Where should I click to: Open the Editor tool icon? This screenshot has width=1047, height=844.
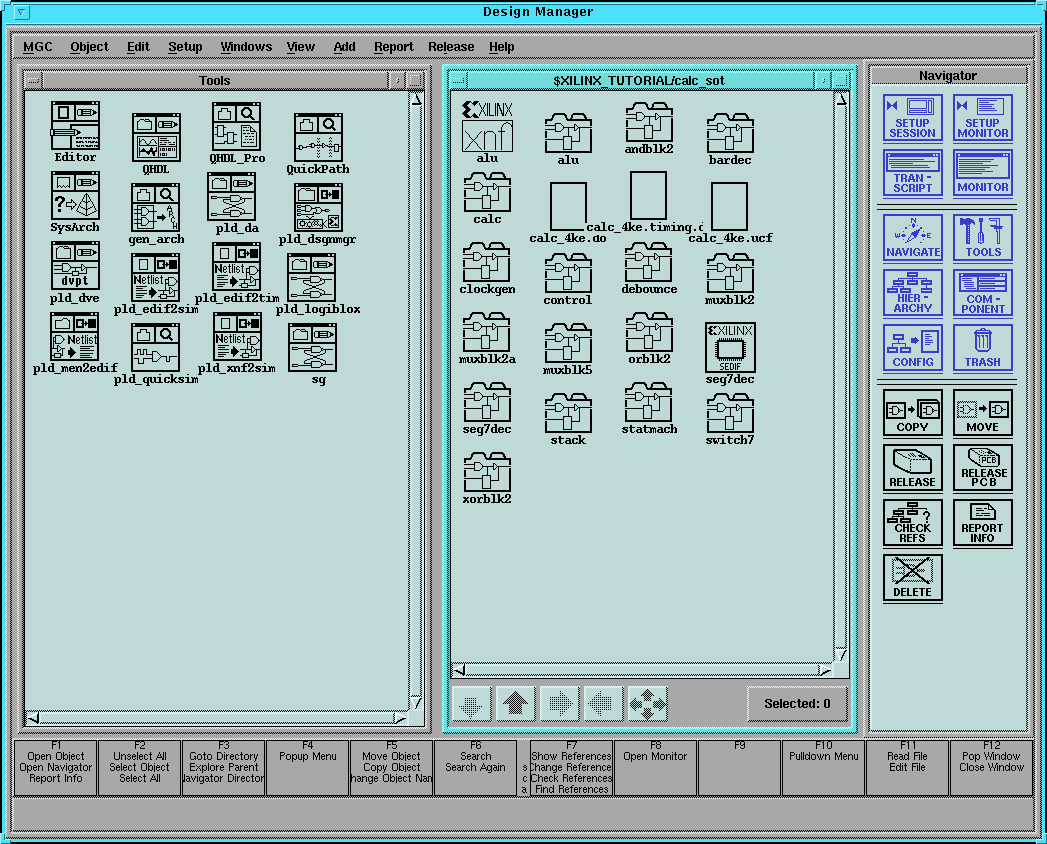tap(75, 126)
